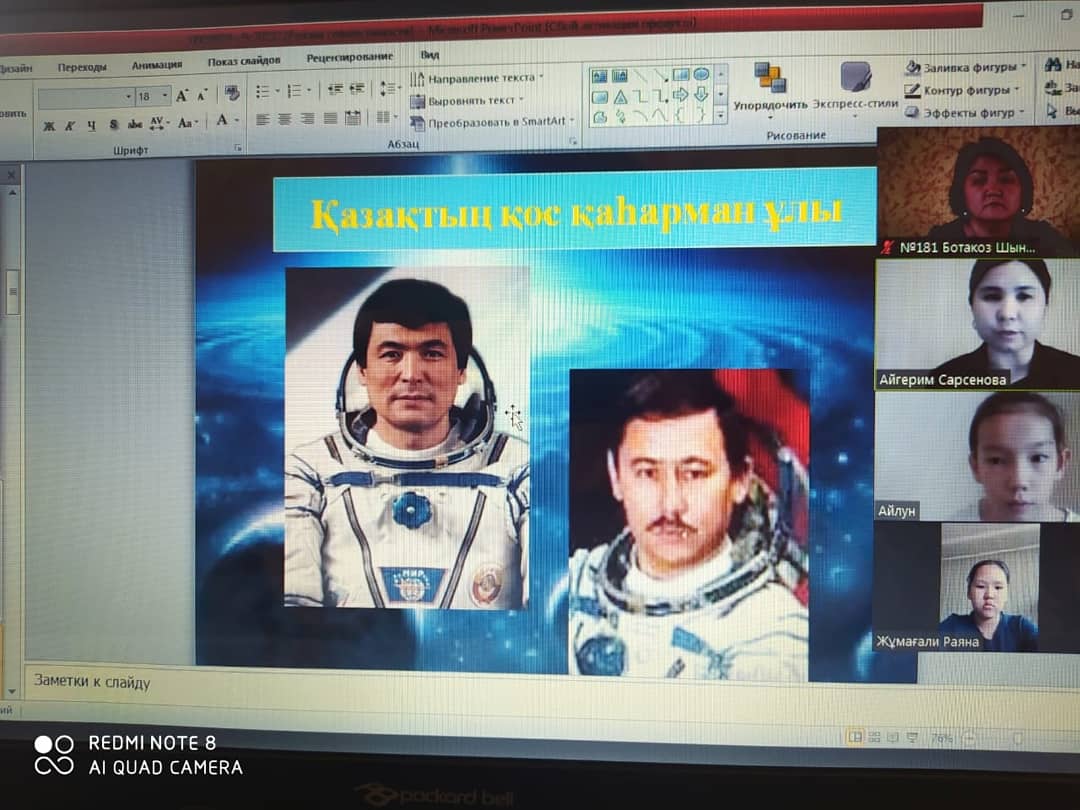1080x810 pixels.
Task: Click the strikethrough abc icon
Action: [135, 124]
